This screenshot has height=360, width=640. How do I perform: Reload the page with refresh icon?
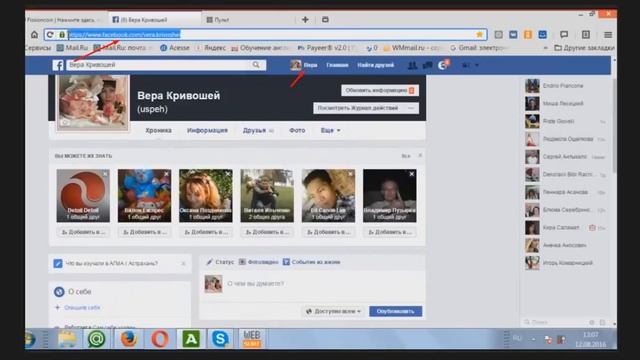coord(50,35)
